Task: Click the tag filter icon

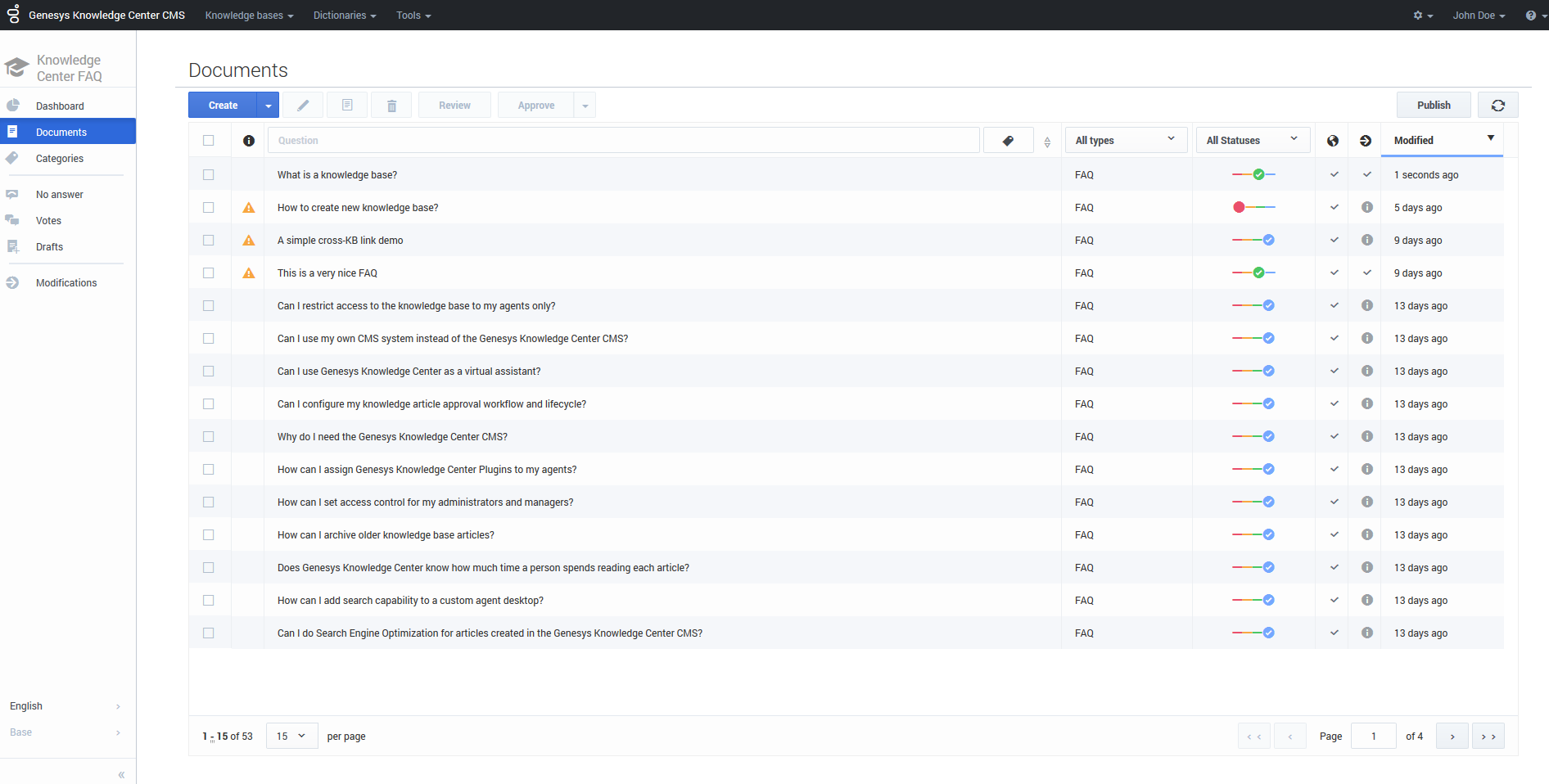Action: 1008,141
